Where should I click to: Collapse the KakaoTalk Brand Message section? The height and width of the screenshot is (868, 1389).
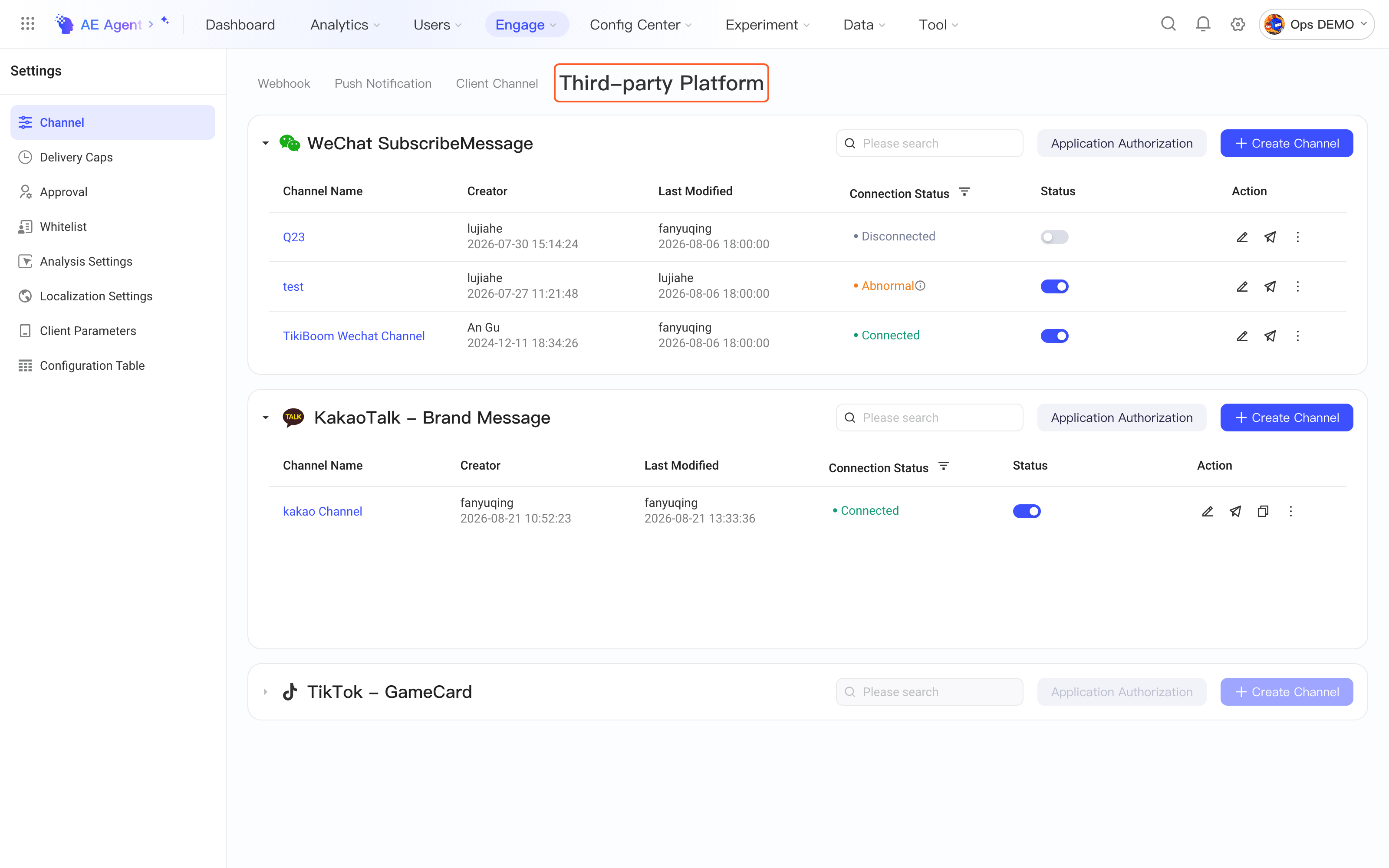[x=265, y=418]
